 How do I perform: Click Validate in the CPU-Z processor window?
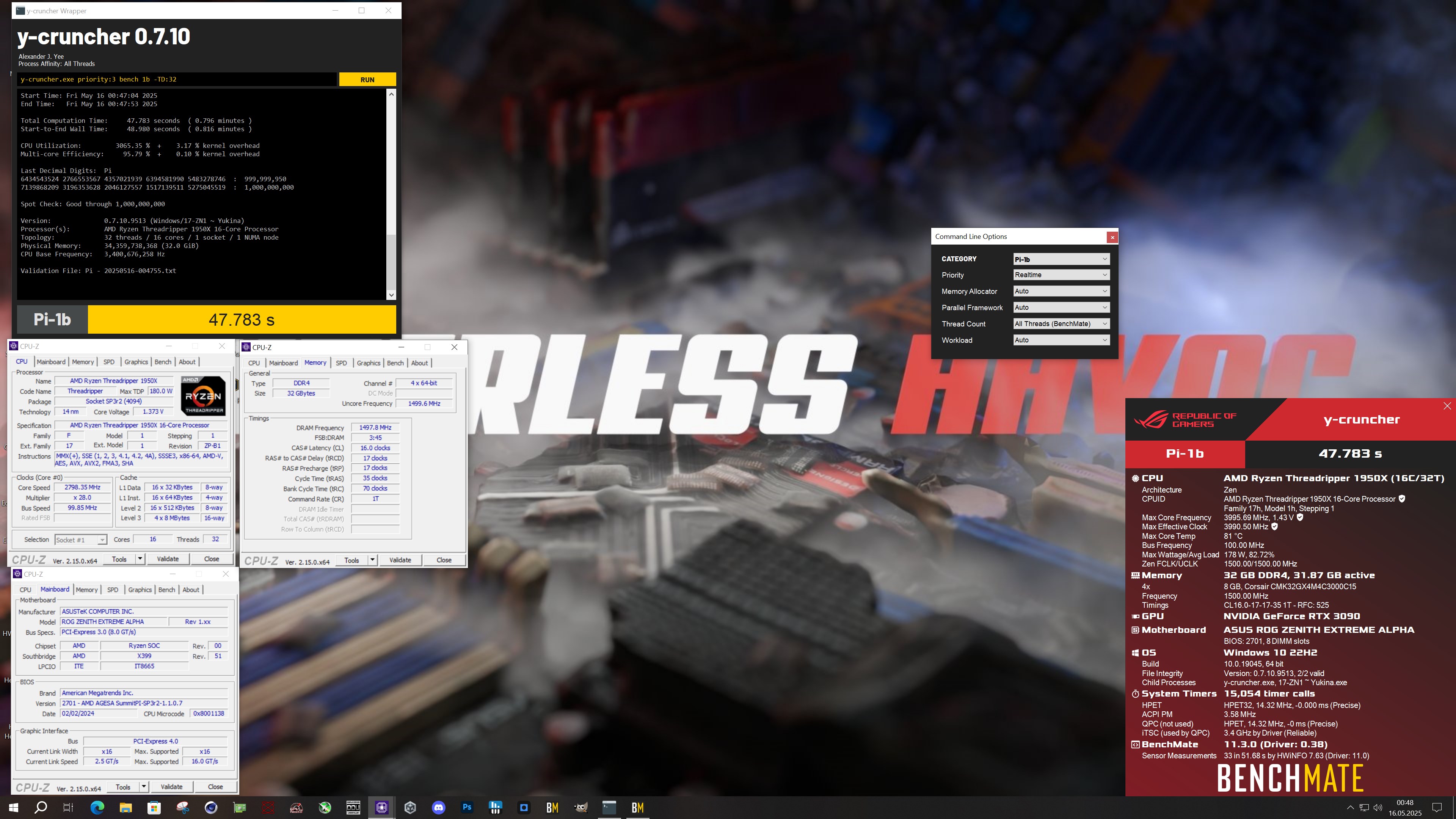pos(168,560)
